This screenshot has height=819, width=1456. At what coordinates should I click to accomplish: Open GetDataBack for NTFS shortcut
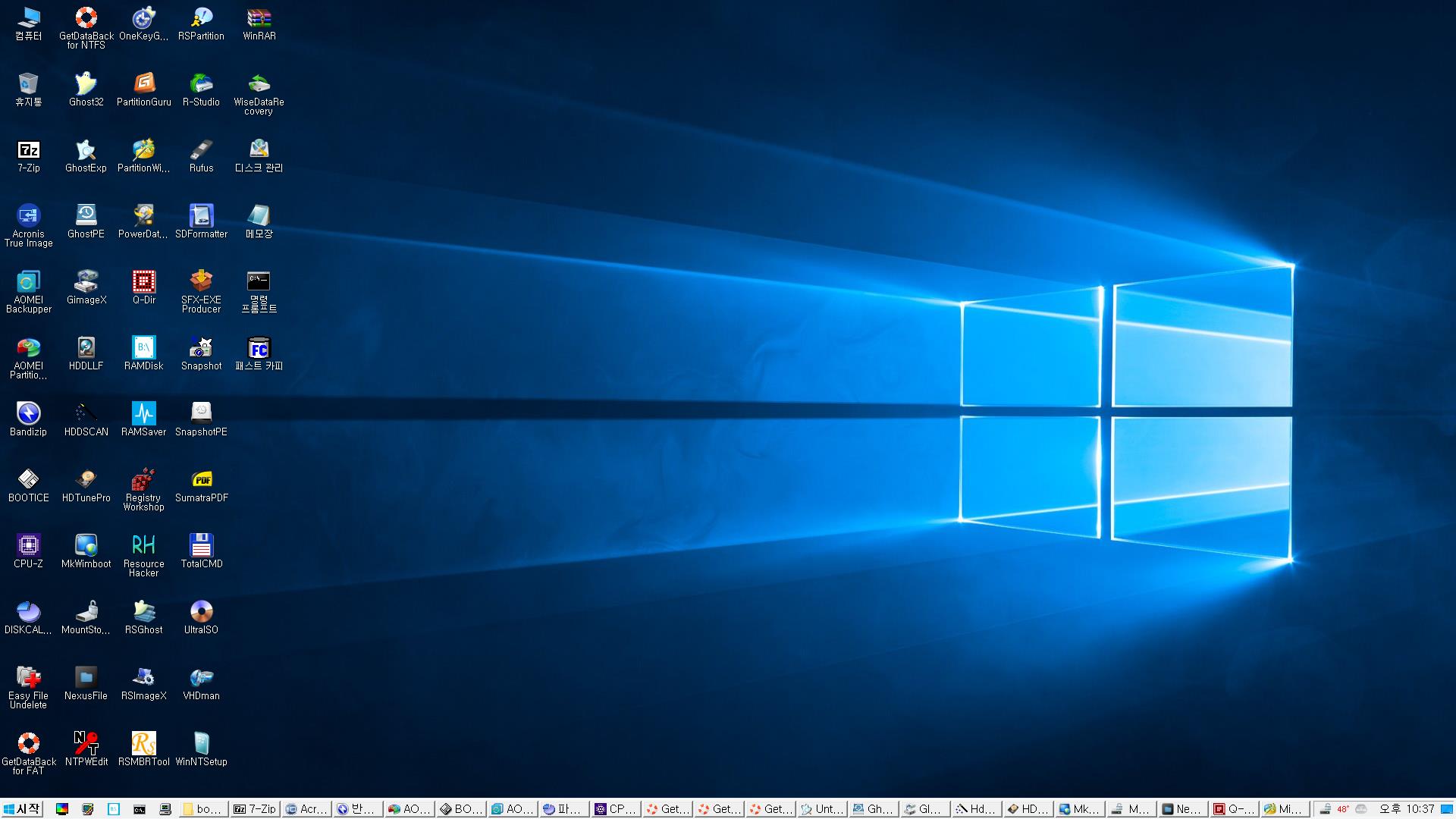(x=86, y=27)
